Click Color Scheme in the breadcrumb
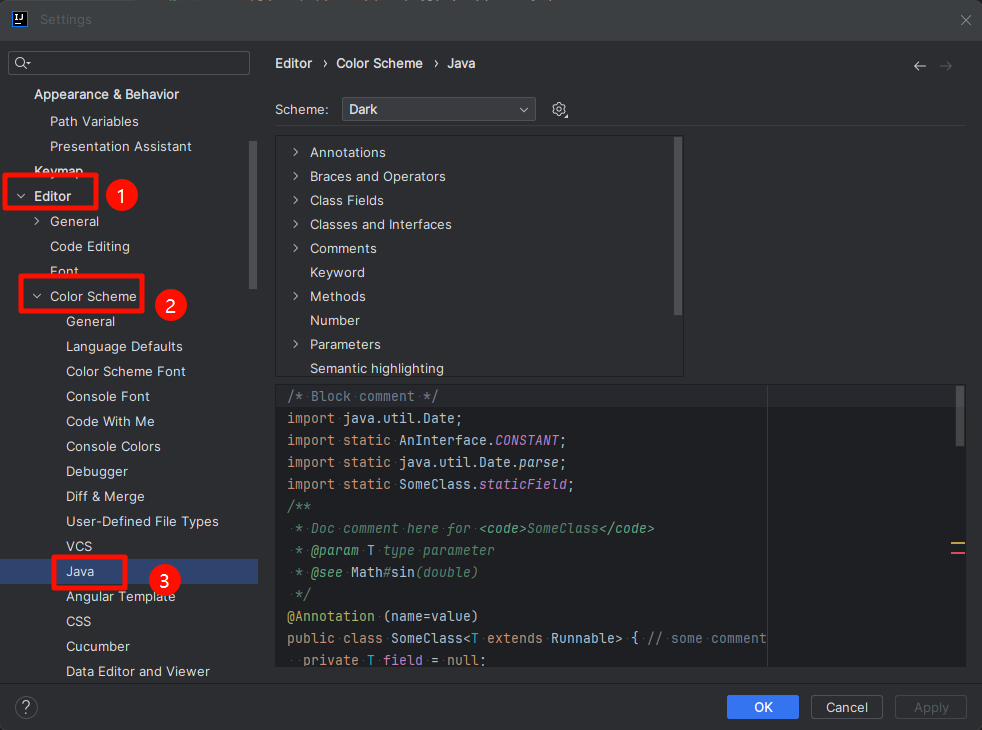The image size is (982, 730). [379, 63]
